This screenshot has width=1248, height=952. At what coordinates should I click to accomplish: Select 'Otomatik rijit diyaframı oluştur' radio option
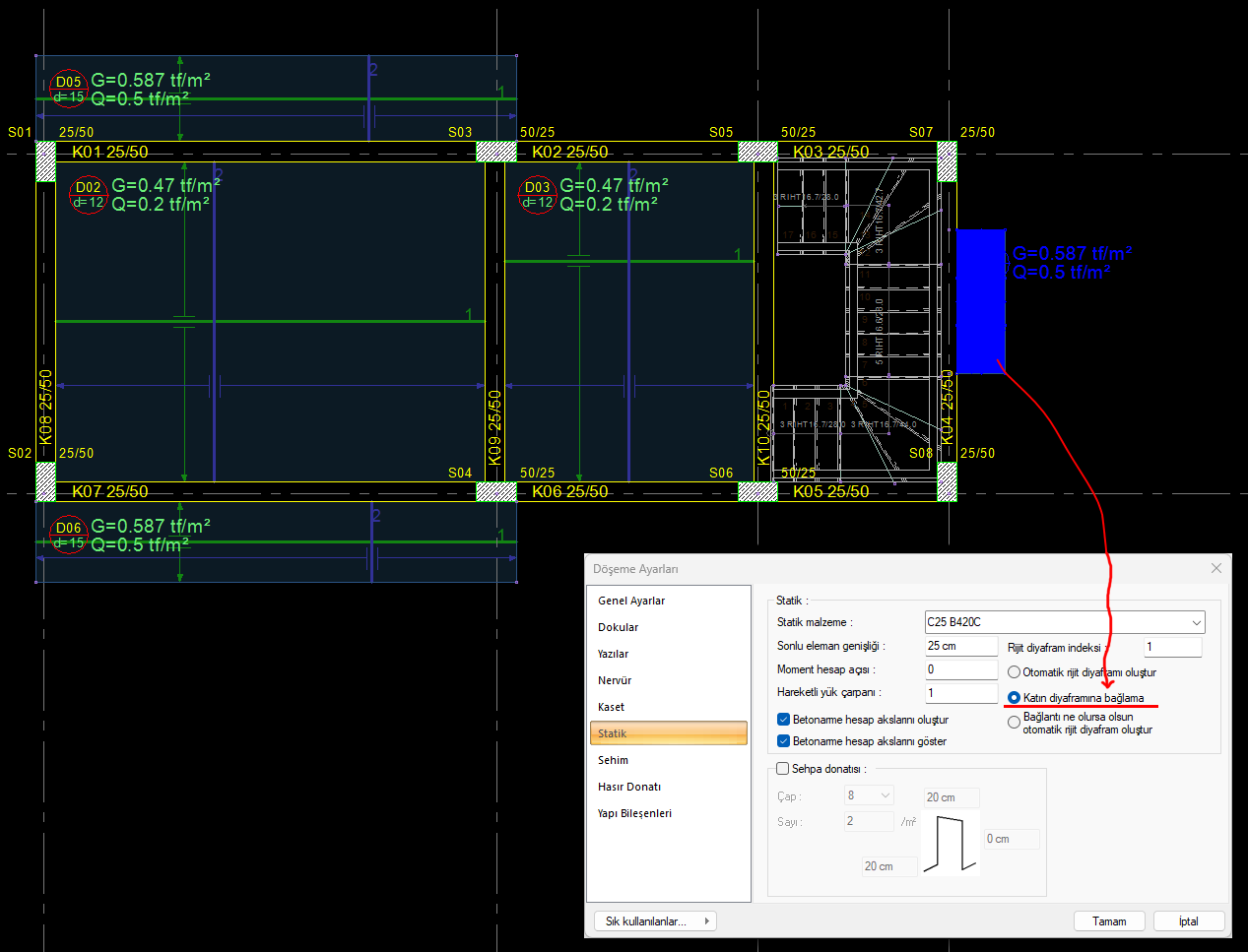pyautogui.click(x=1015, y=672)
